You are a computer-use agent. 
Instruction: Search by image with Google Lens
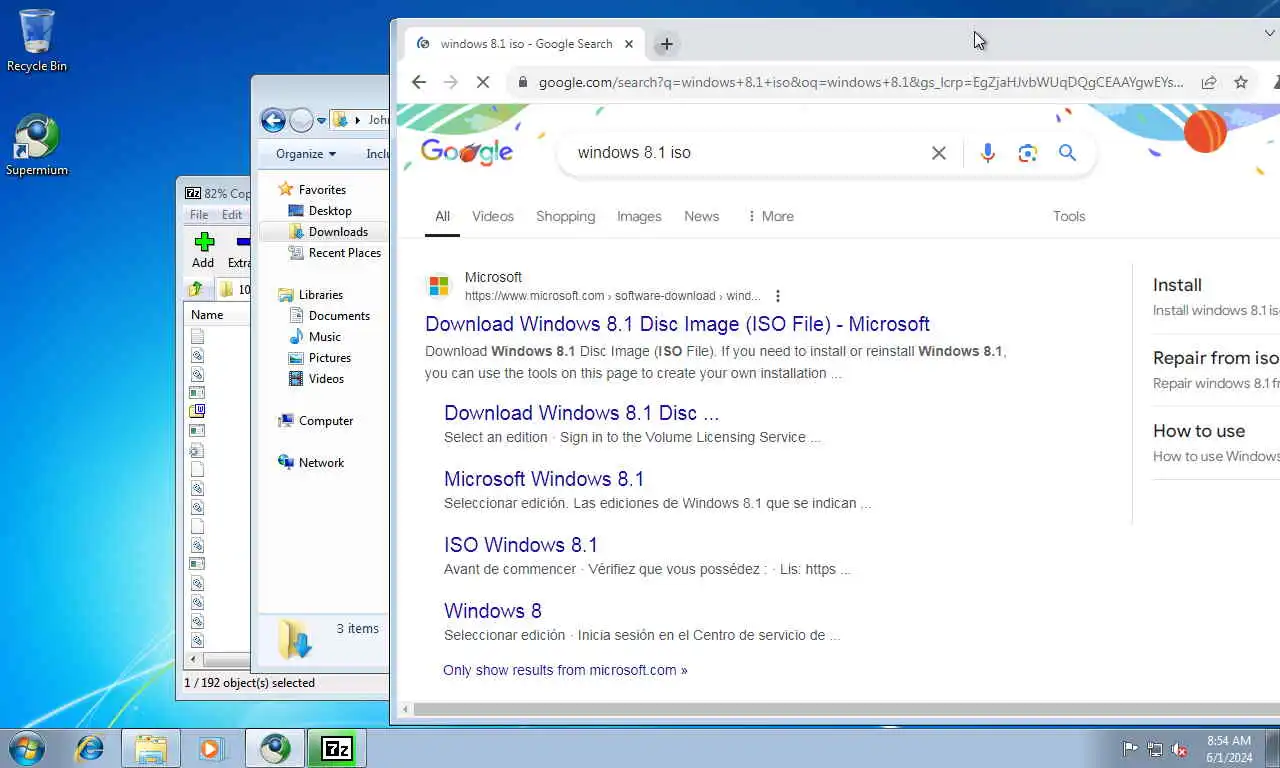[x=1027, y=153]
